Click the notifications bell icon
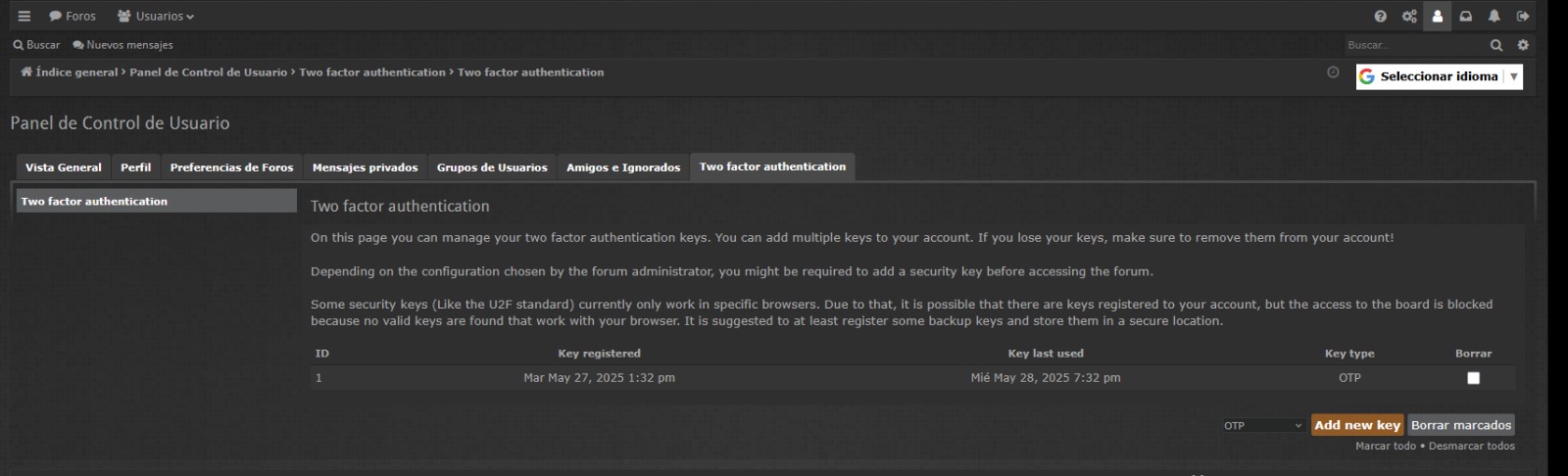 pyautogui.click(x=1494, y=16)
